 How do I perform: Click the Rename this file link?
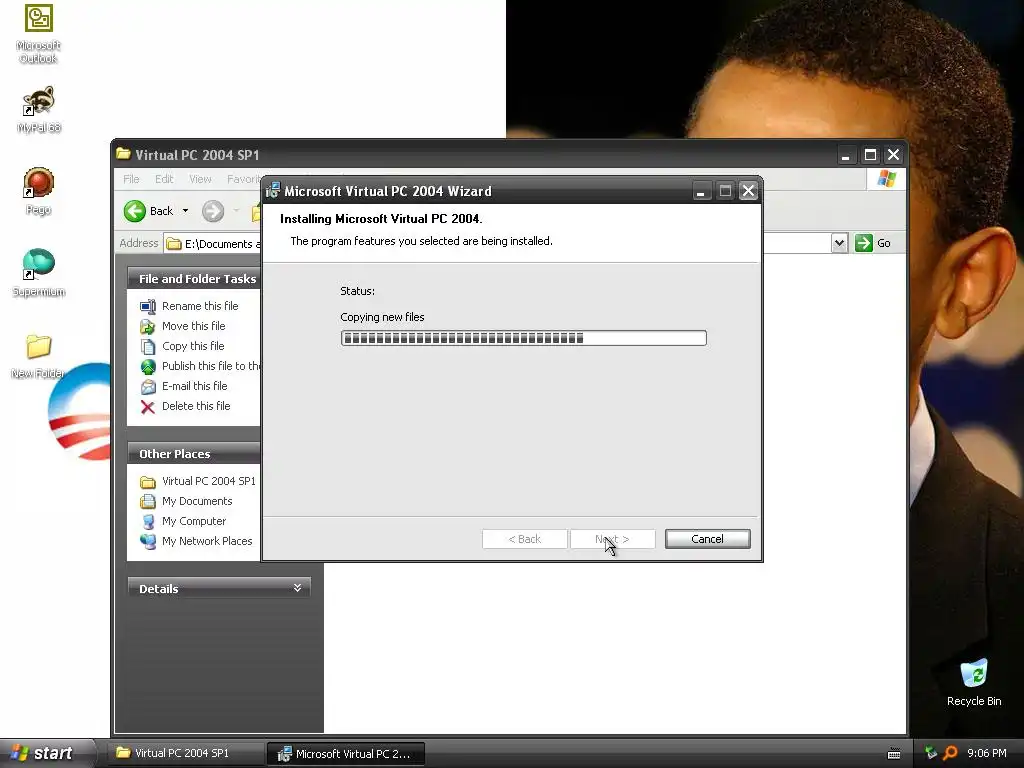coord(200,306)
